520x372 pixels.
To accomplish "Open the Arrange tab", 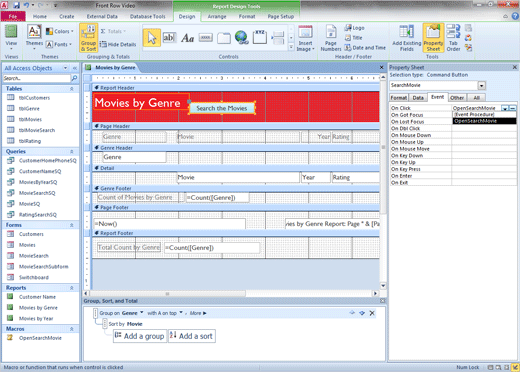I will point(217,16).
